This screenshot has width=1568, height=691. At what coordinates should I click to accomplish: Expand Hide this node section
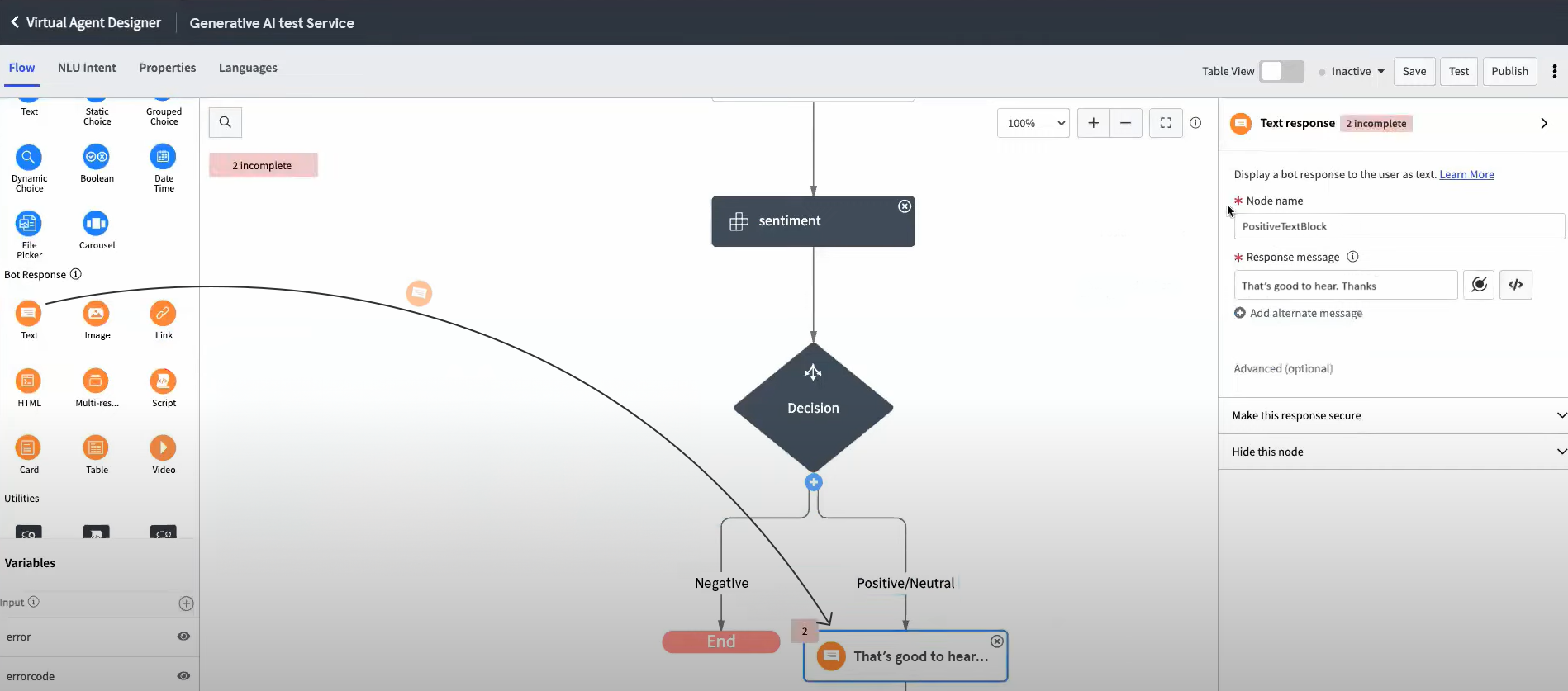click(1393, 452)
